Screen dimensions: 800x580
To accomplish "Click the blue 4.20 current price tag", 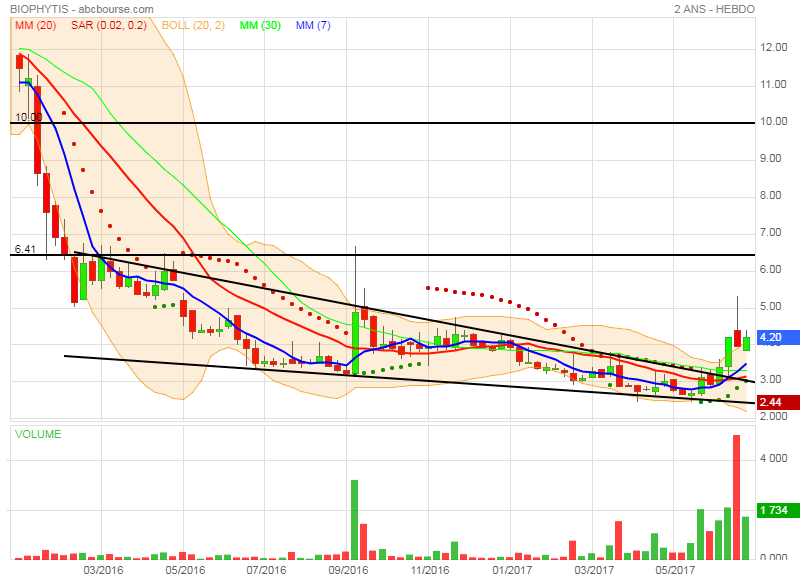I will (778, 337).
